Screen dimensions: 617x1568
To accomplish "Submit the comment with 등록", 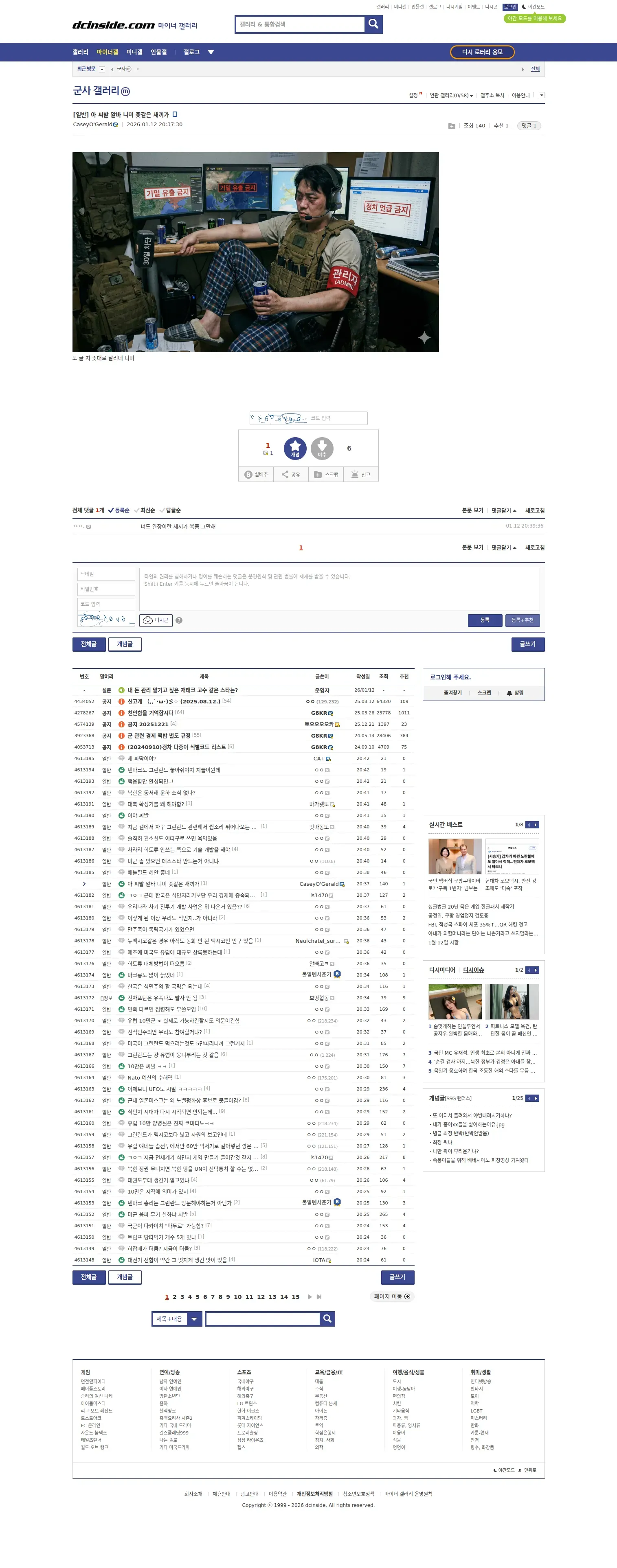I will coord(485,620).
